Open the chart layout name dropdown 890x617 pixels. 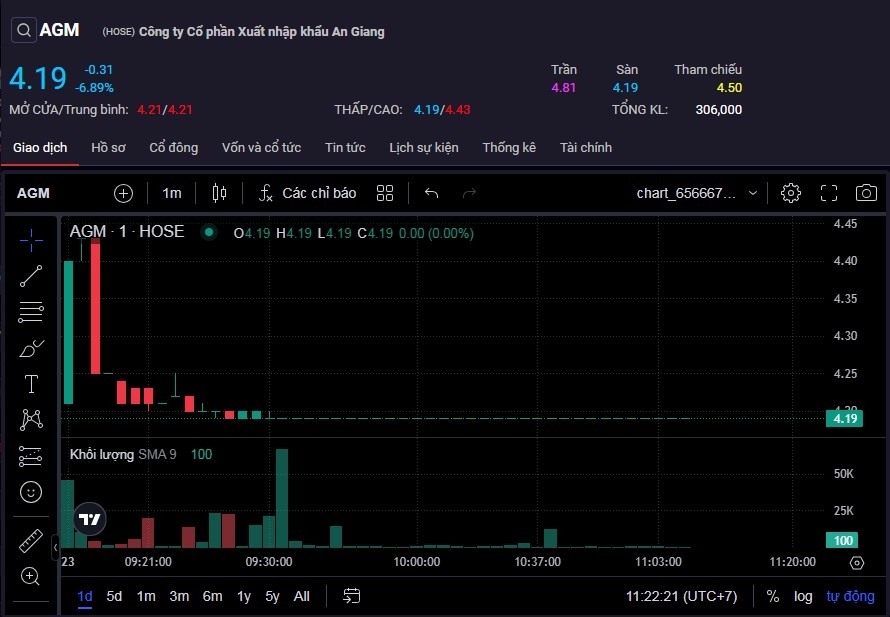697,193
